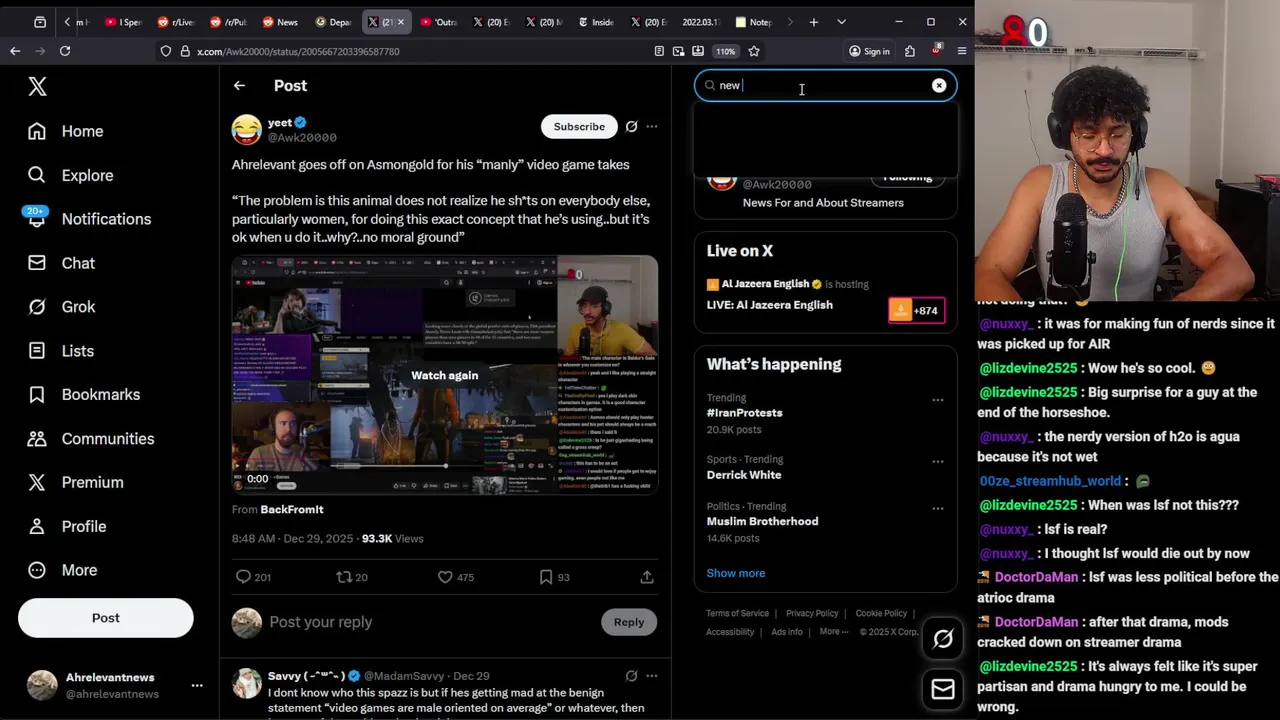This screenshot has height=720, width=1280.
Task: Open floating Grok button
Action: tap(943, 640)
